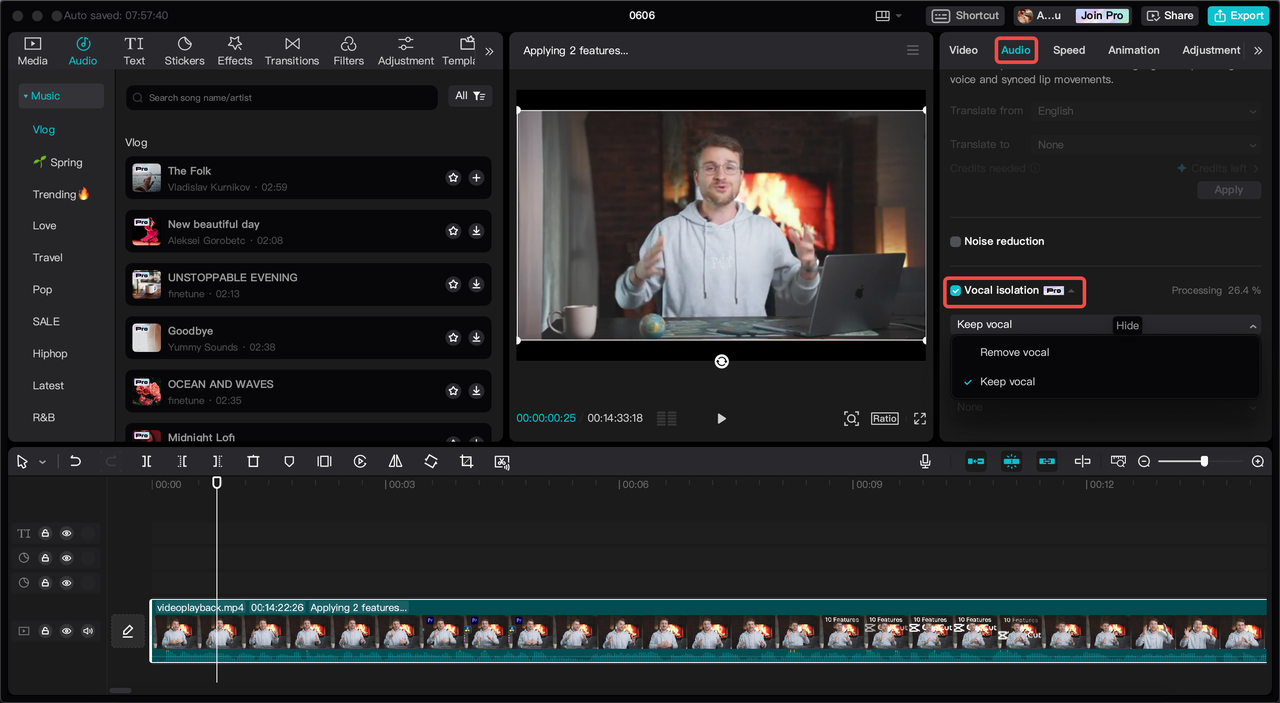Image resolution: width=1280 pixels, height=703 pixels.
Task: Open the All filter dropdown for music
Action: click(x=469, y=96)
